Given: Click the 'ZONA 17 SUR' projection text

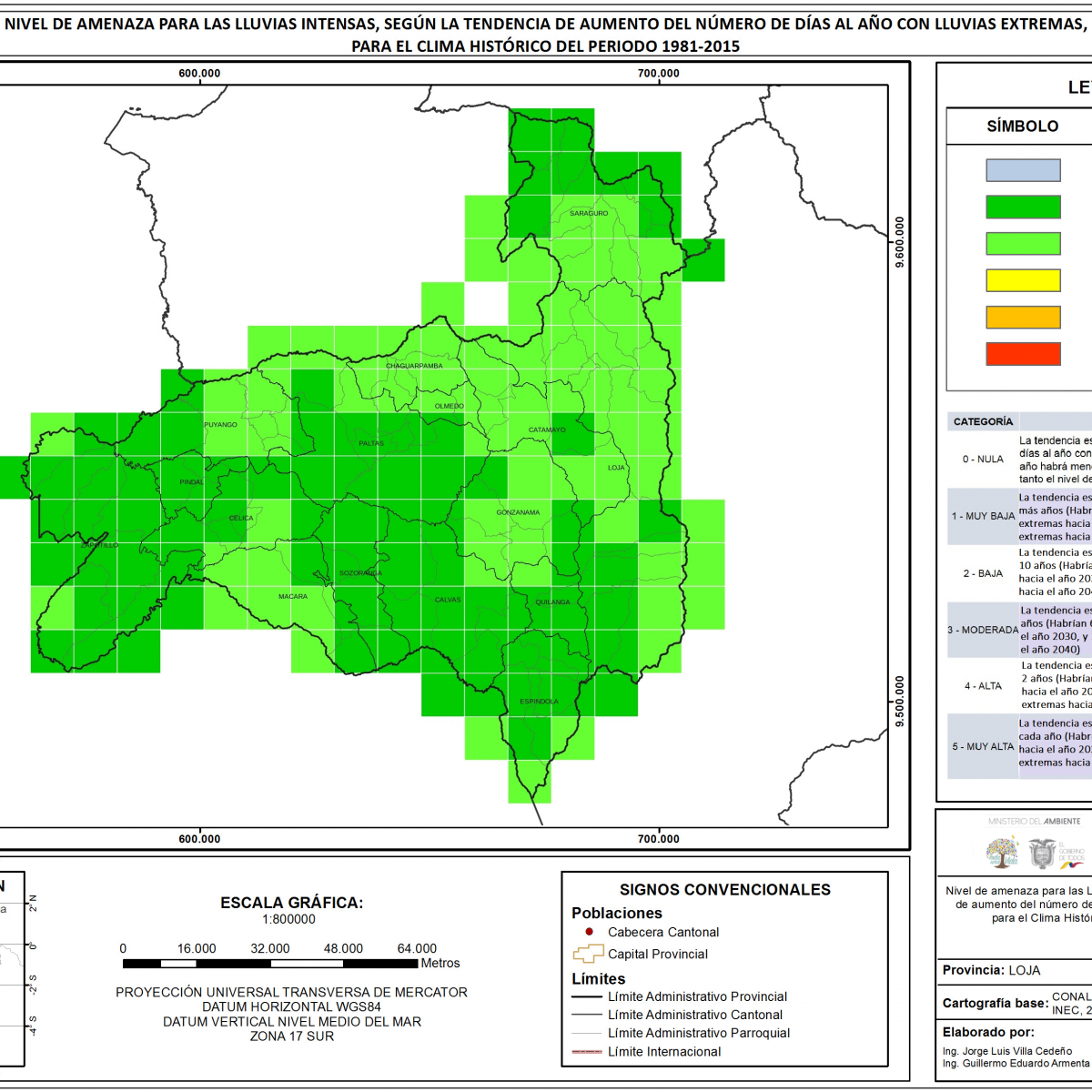Looking at the screenshot, I should 292,1036.
